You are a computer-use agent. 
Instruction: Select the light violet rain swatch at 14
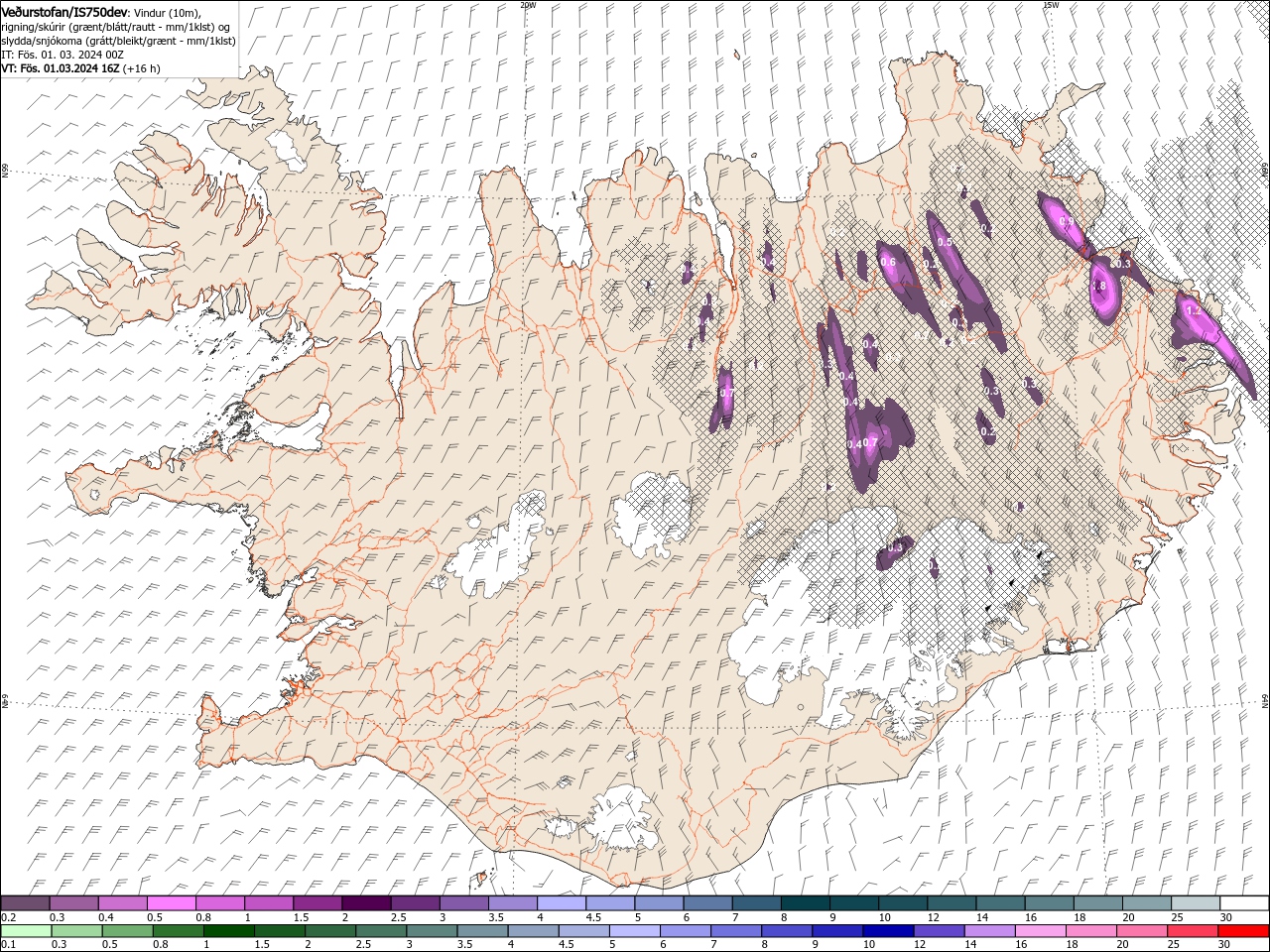[x=988, y=931]
